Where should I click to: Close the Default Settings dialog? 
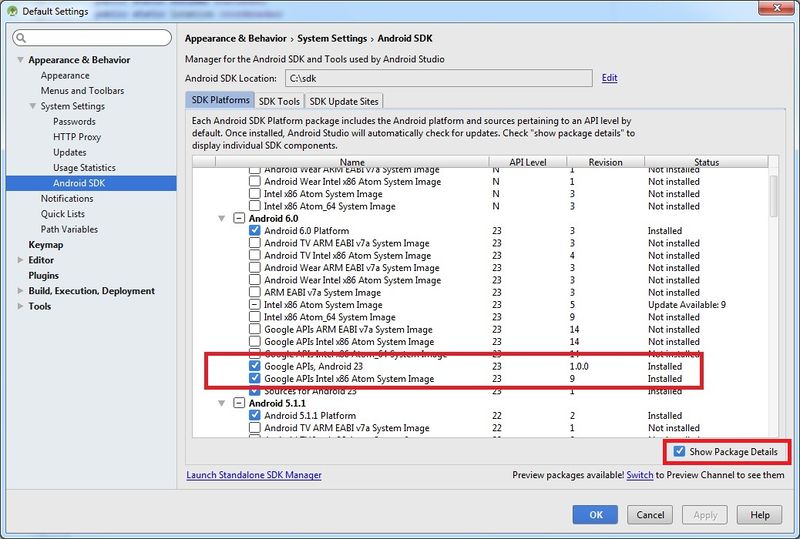click(777, 8)
